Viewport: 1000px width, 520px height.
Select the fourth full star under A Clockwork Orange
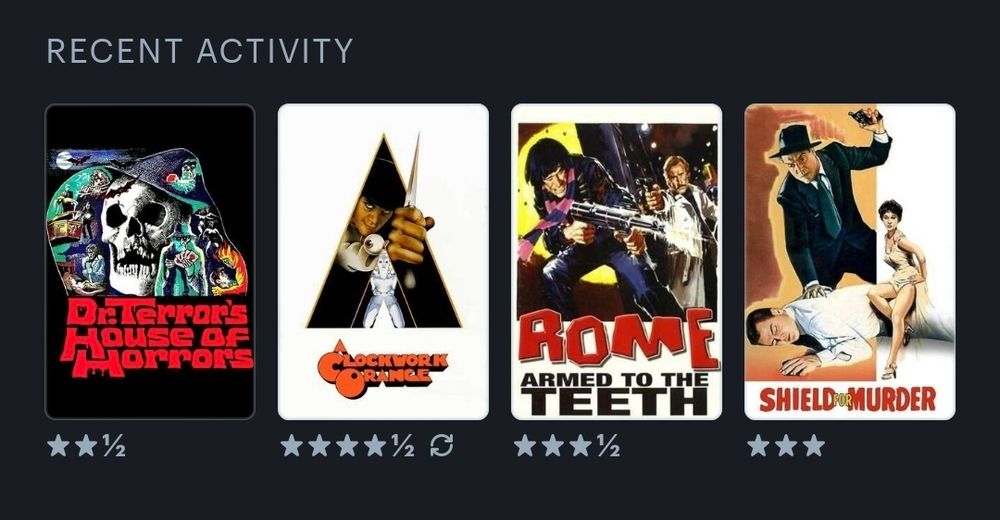(x=375, y=445)
